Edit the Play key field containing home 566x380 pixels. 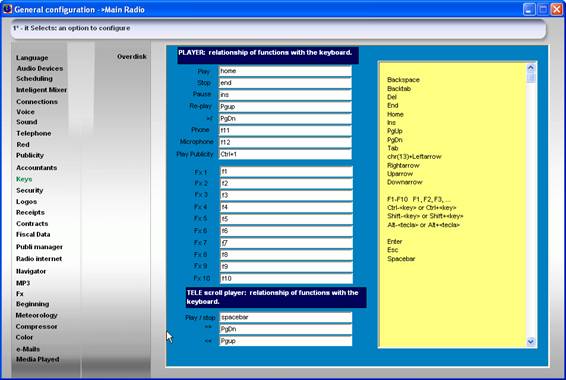point(285,71)
